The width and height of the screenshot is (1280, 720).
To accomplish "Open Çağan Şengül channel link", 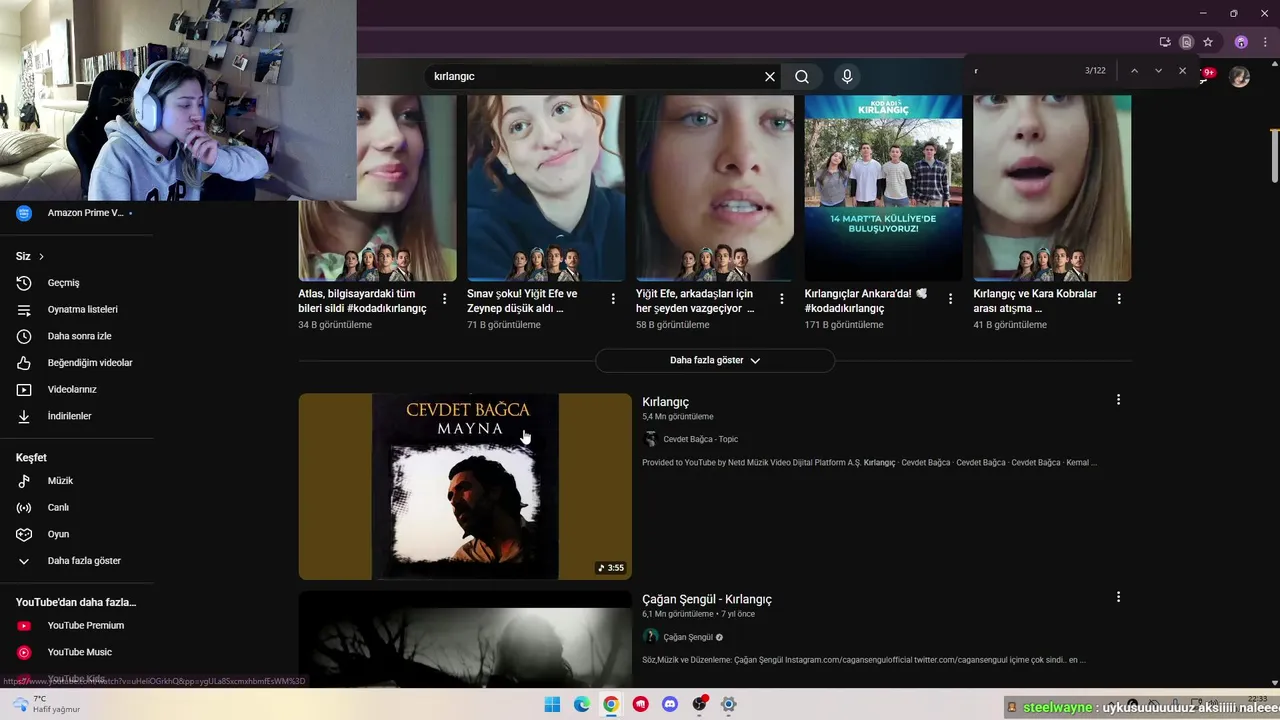I will [688, 637].
